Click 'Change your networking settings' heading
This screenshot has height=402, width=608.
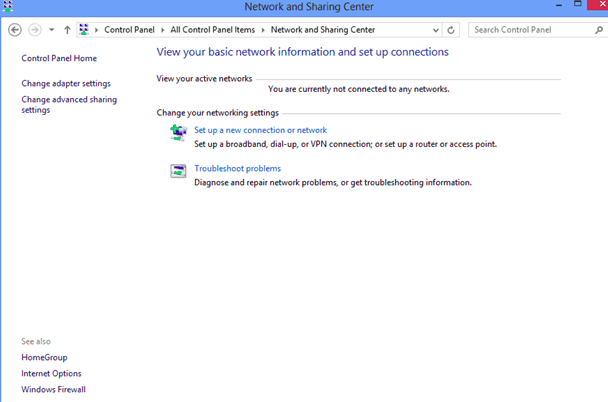(x=218, y=113)
